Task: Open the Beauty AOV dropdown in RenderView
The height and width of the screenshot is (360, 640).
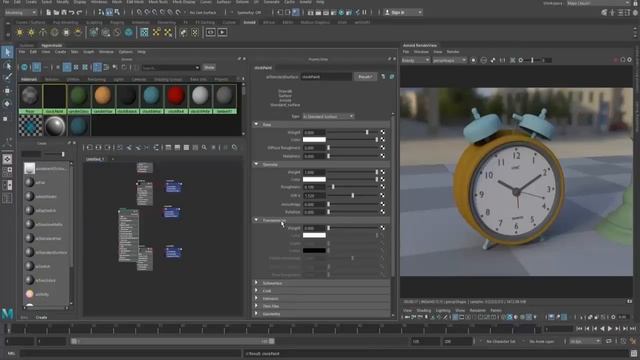Action: click(416, 60)
